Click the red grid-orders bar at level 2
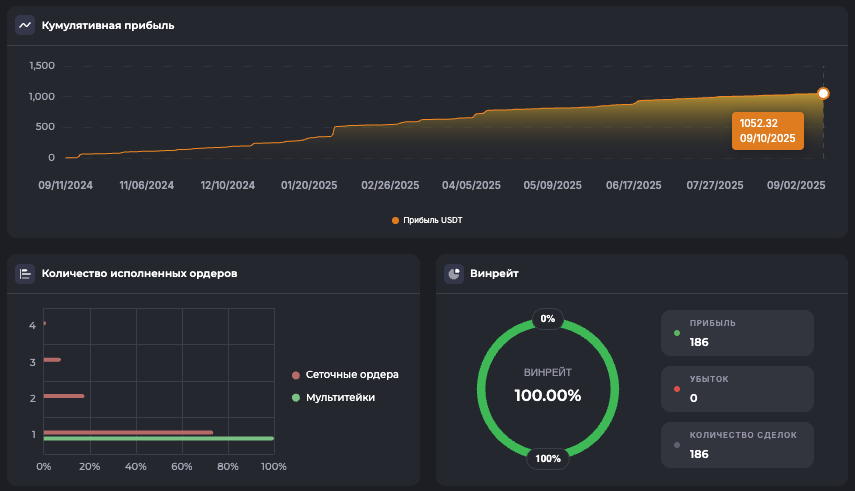 [64, 396]
